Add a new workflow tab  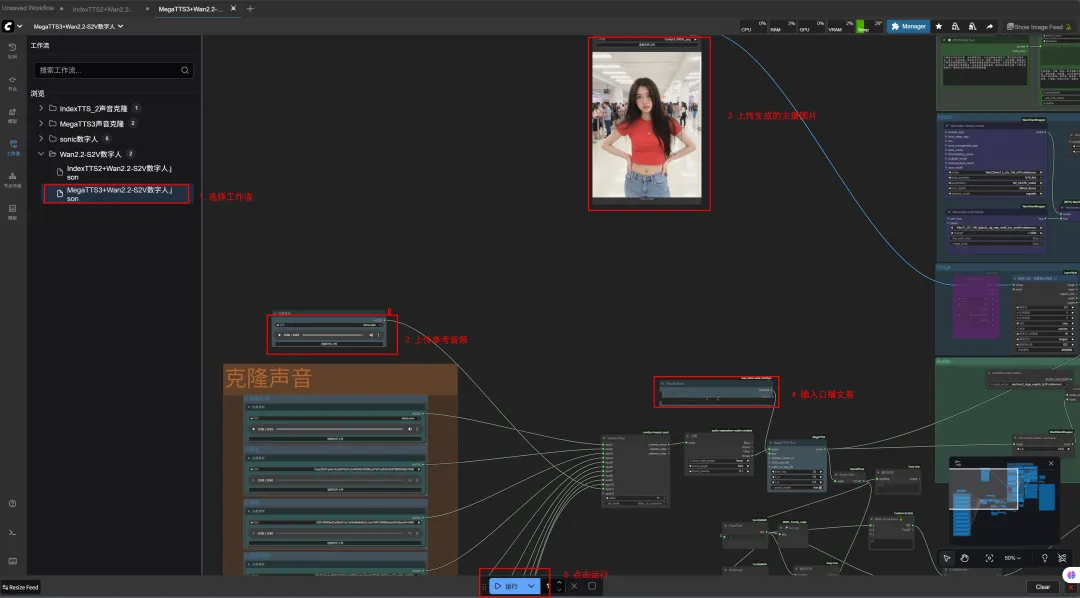[x=250, y=9]
